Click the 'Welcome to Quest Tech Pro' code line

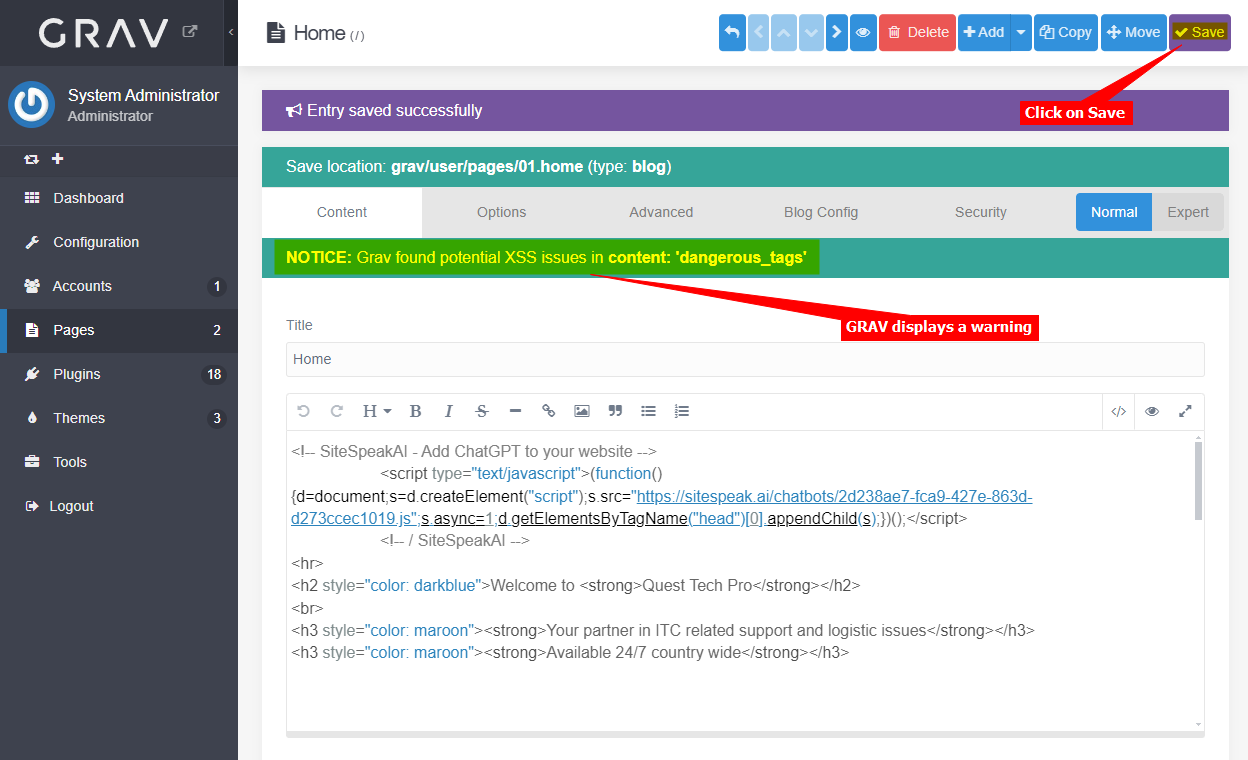tap(575, 585)
